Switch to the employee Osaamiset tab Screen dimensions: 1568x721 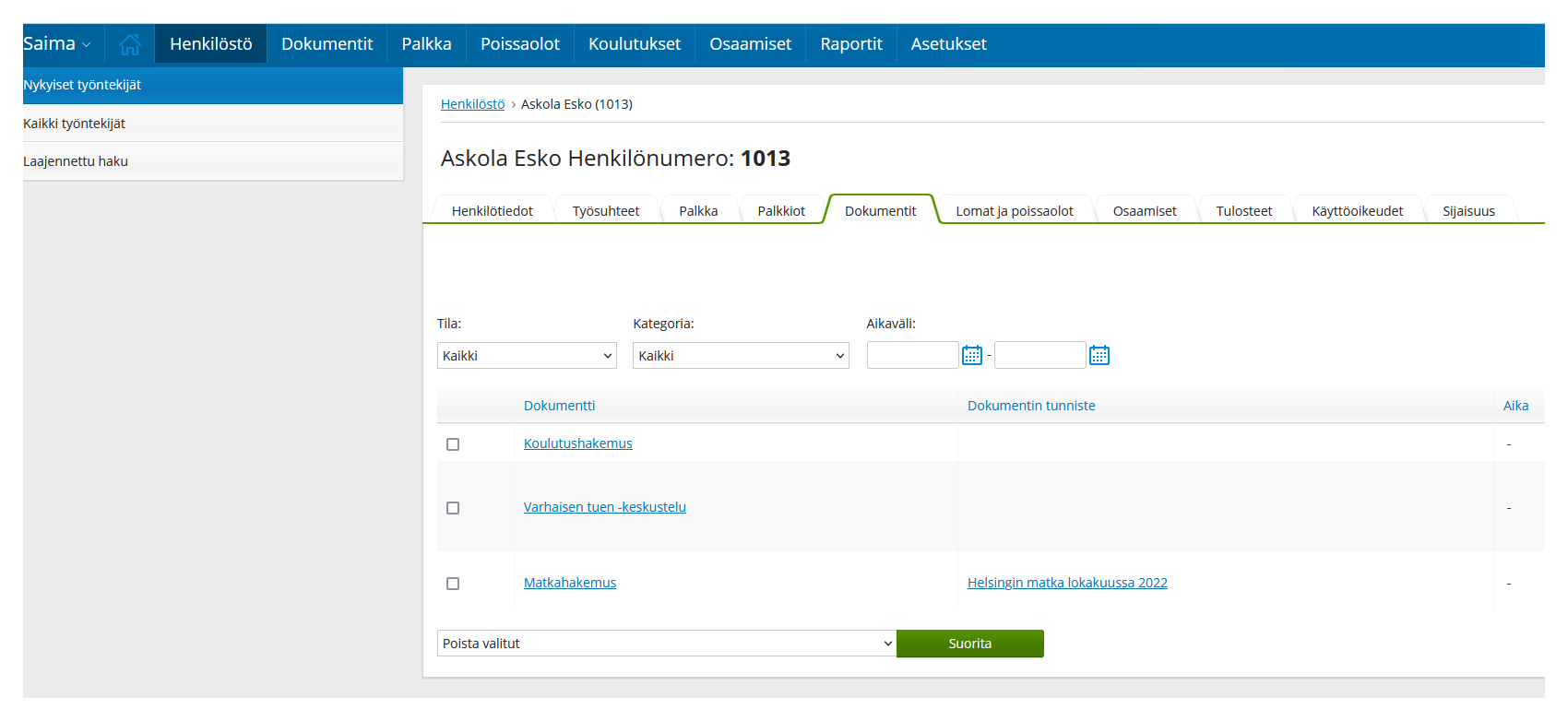[1145, 211]
